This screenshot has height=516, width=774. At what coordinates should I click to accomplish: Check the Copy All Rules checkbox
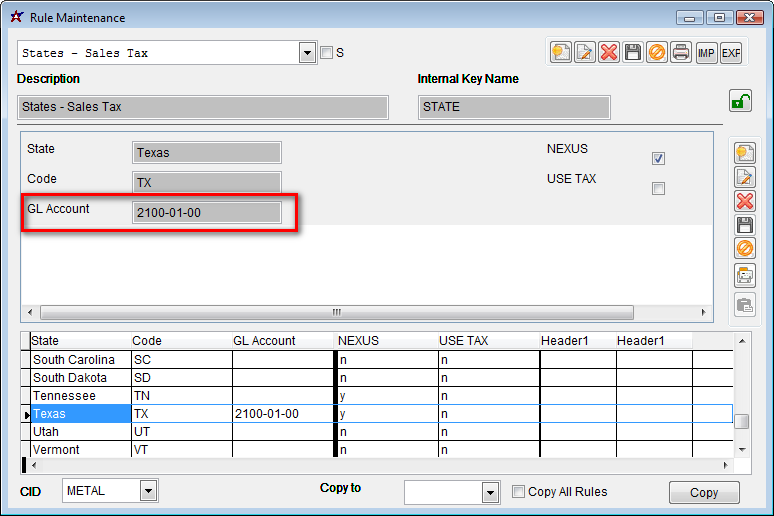point(518,491)
